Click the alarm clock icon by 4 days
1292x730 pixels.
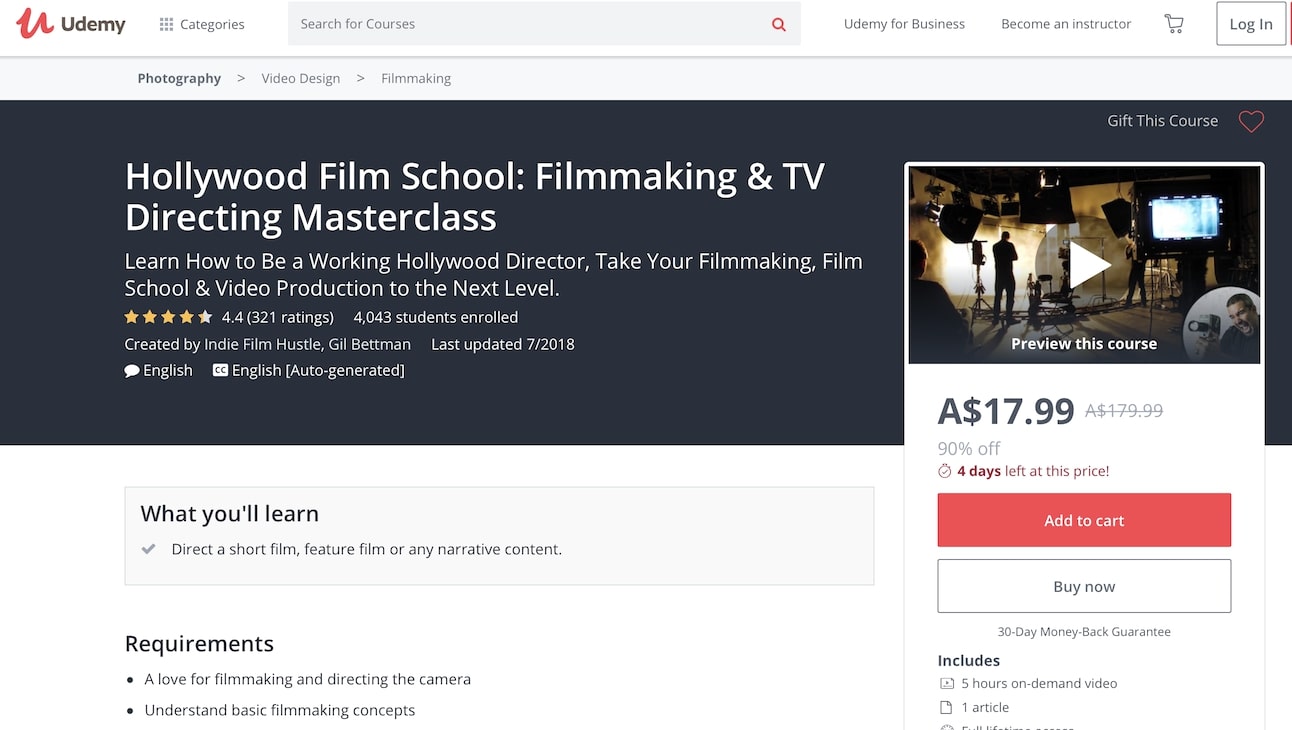point(944,471)
